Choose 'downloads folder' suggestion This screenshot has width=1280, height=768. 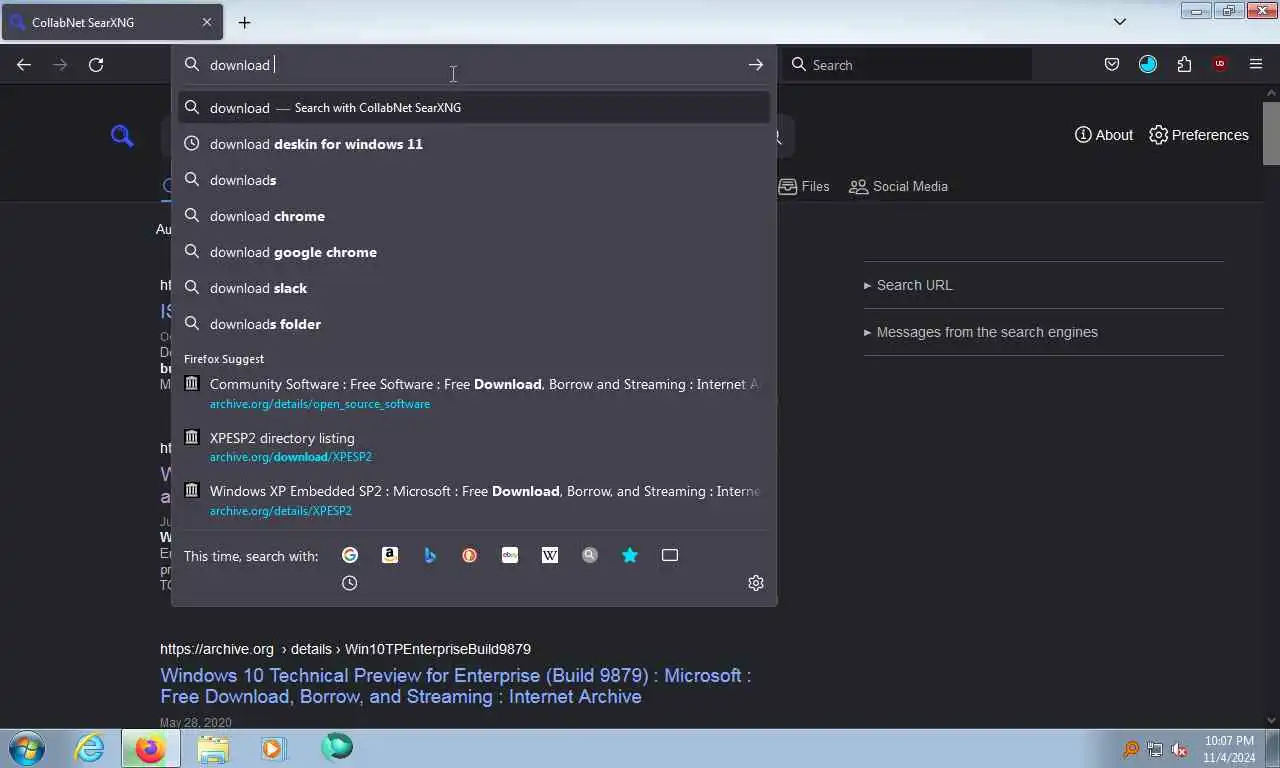point(474,324)
